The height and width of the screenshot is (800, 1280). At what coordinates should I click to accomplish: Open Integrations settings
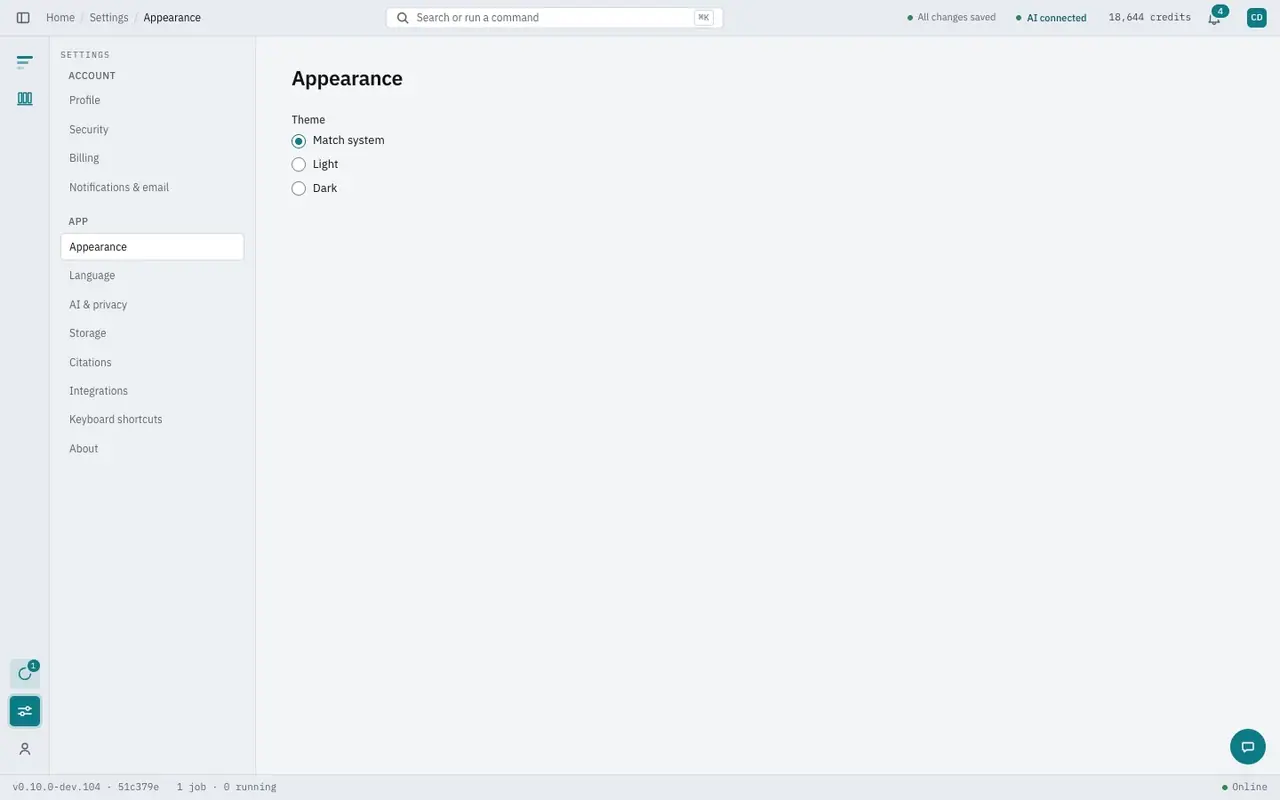tap(152, 391)
